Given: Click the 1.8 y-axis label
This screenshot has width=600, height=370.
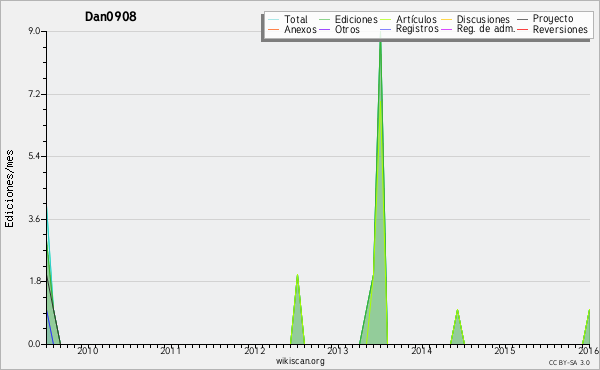Looking at the screenshot, I should (34, 282).
